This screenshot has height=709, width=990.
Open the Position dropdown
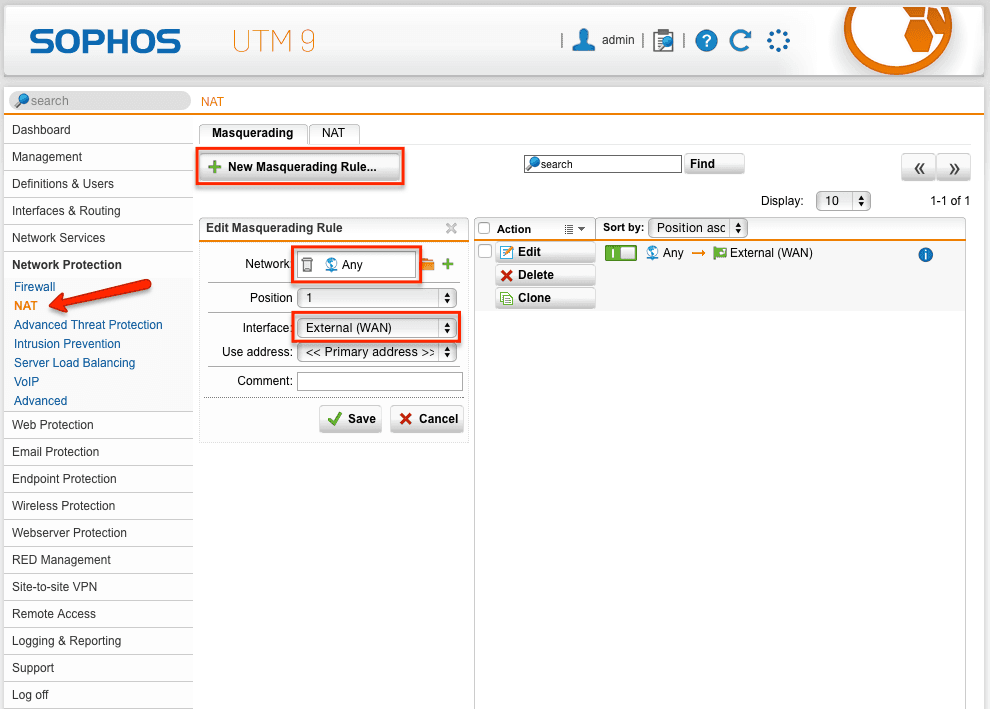click(x=377, y=298)
